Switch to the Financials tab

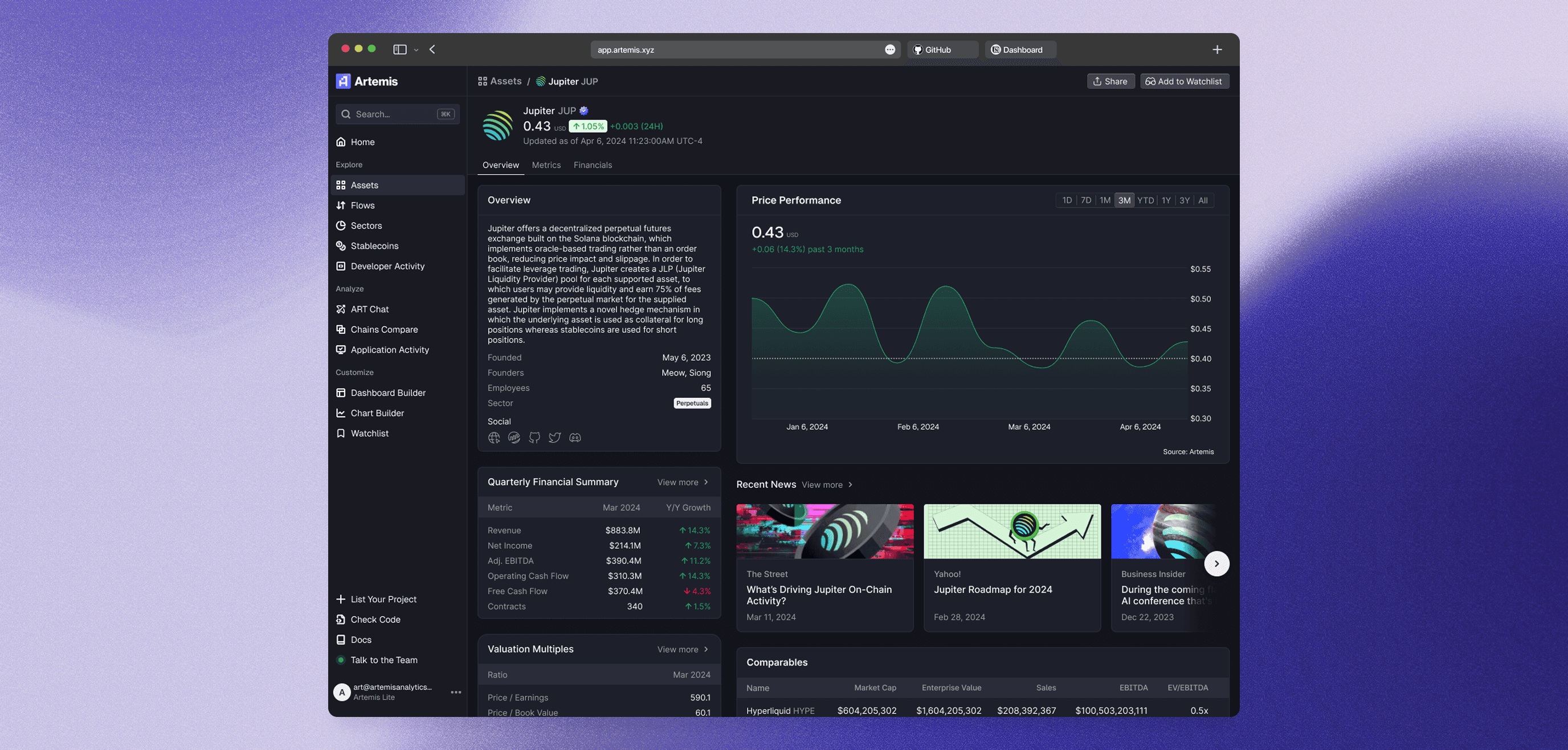(592, 165)
